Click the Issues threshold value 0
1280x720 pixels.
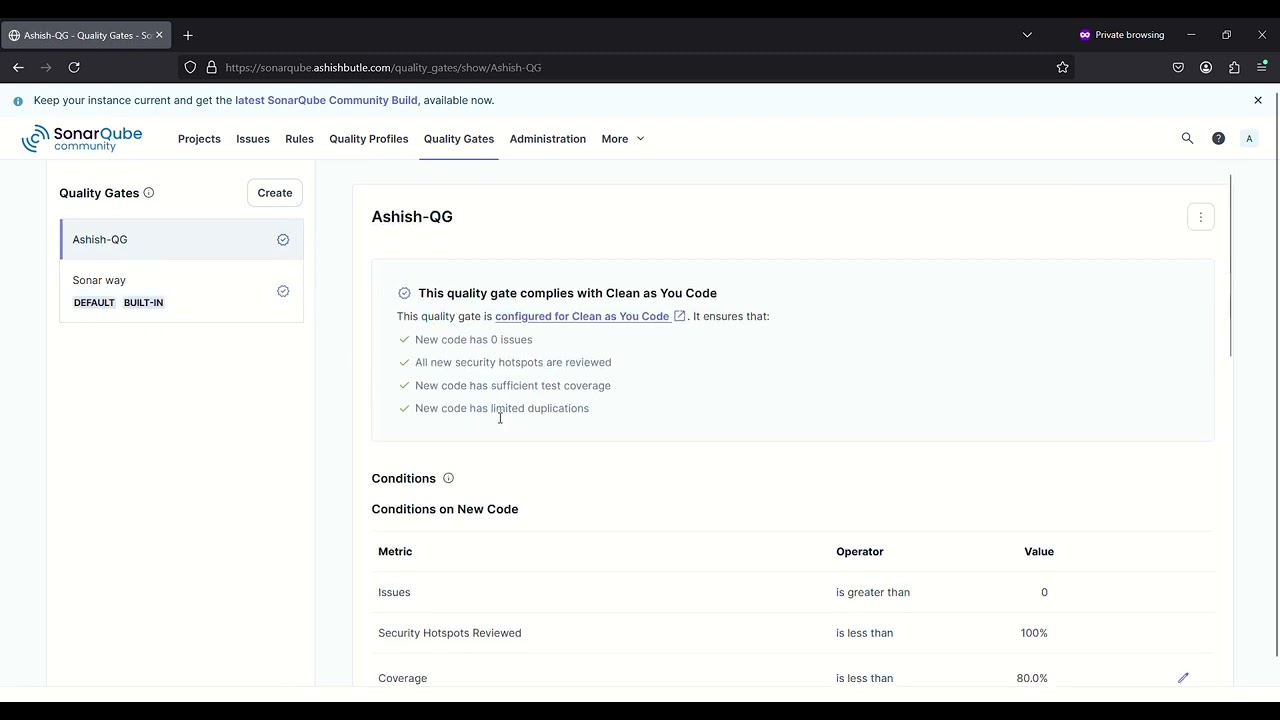[x=1044, y=592]
